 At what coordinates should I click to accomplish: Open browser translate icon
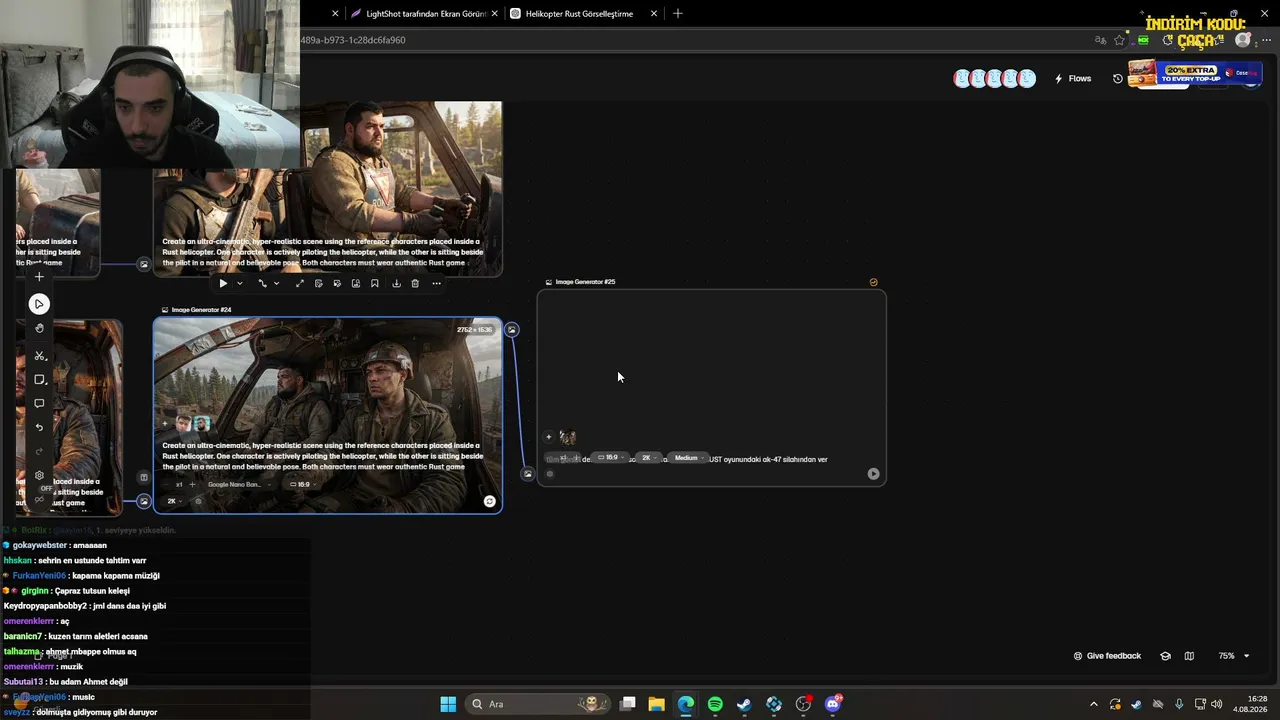[1100, 40]
